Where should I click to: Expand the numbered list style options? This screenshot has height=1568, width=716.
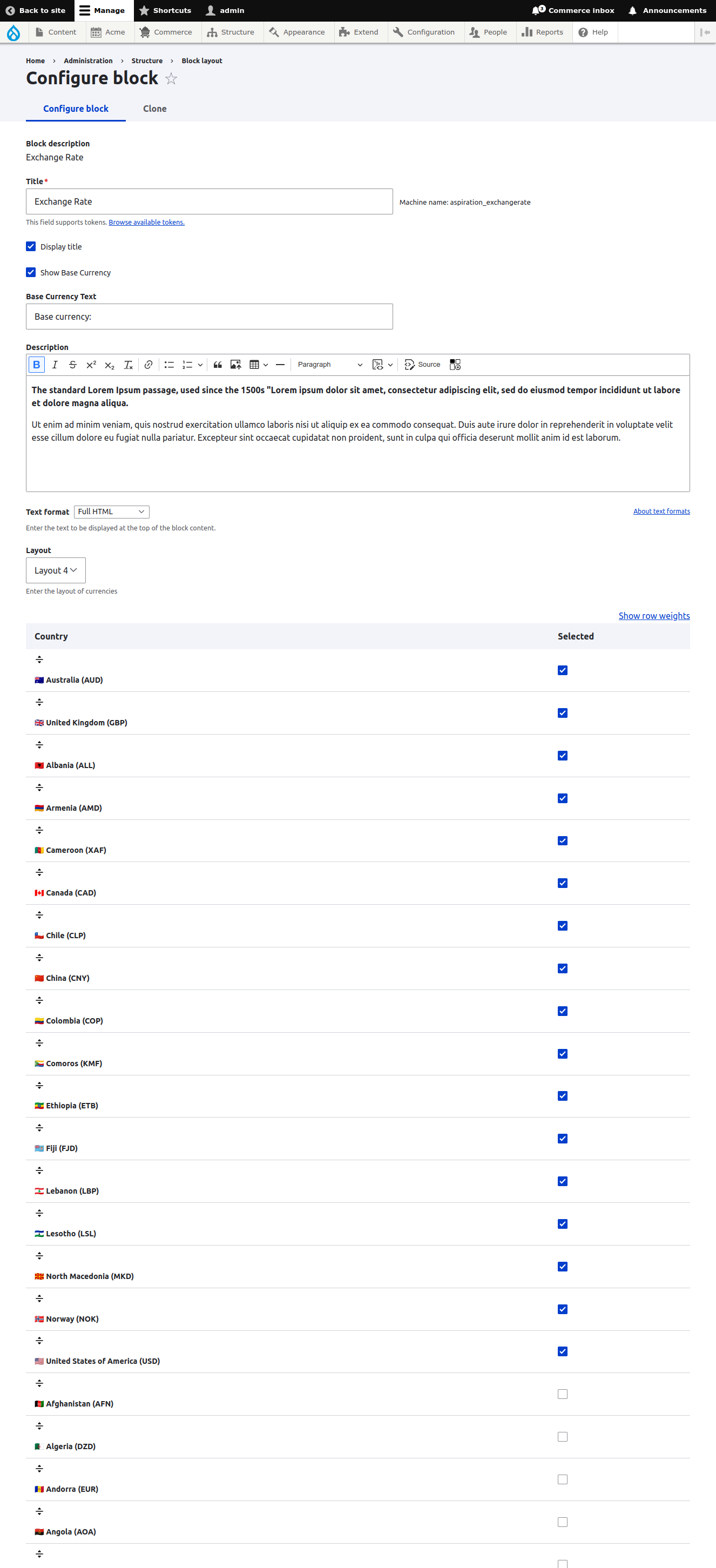(200, 365)
